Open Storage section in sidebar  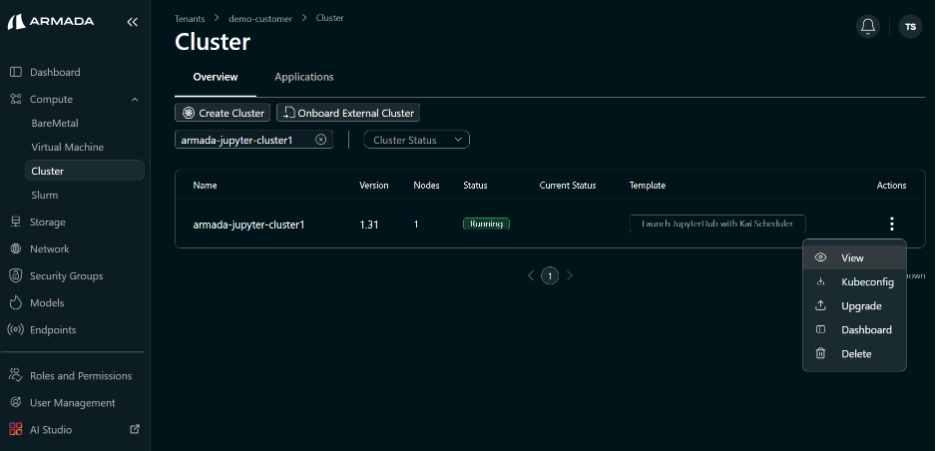(48, 222)
